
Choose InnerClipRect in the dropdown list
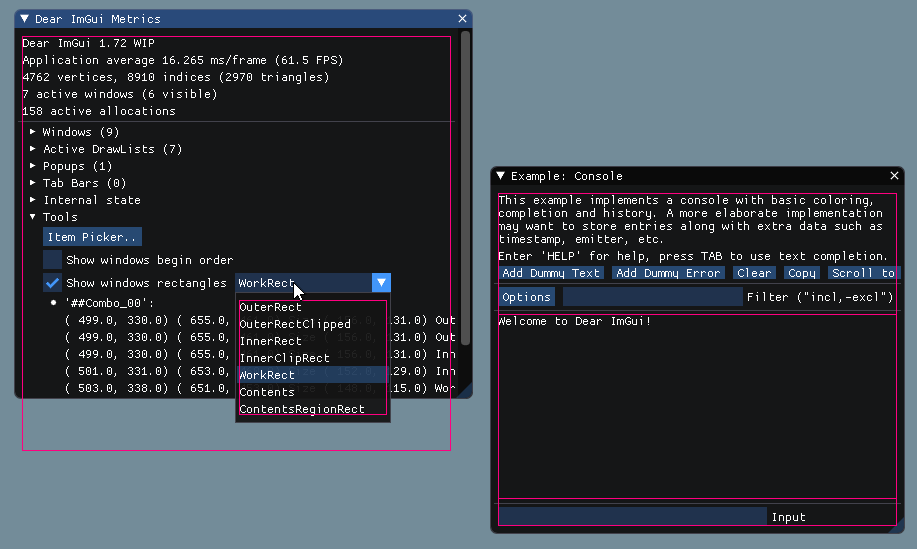coord(284,358)
